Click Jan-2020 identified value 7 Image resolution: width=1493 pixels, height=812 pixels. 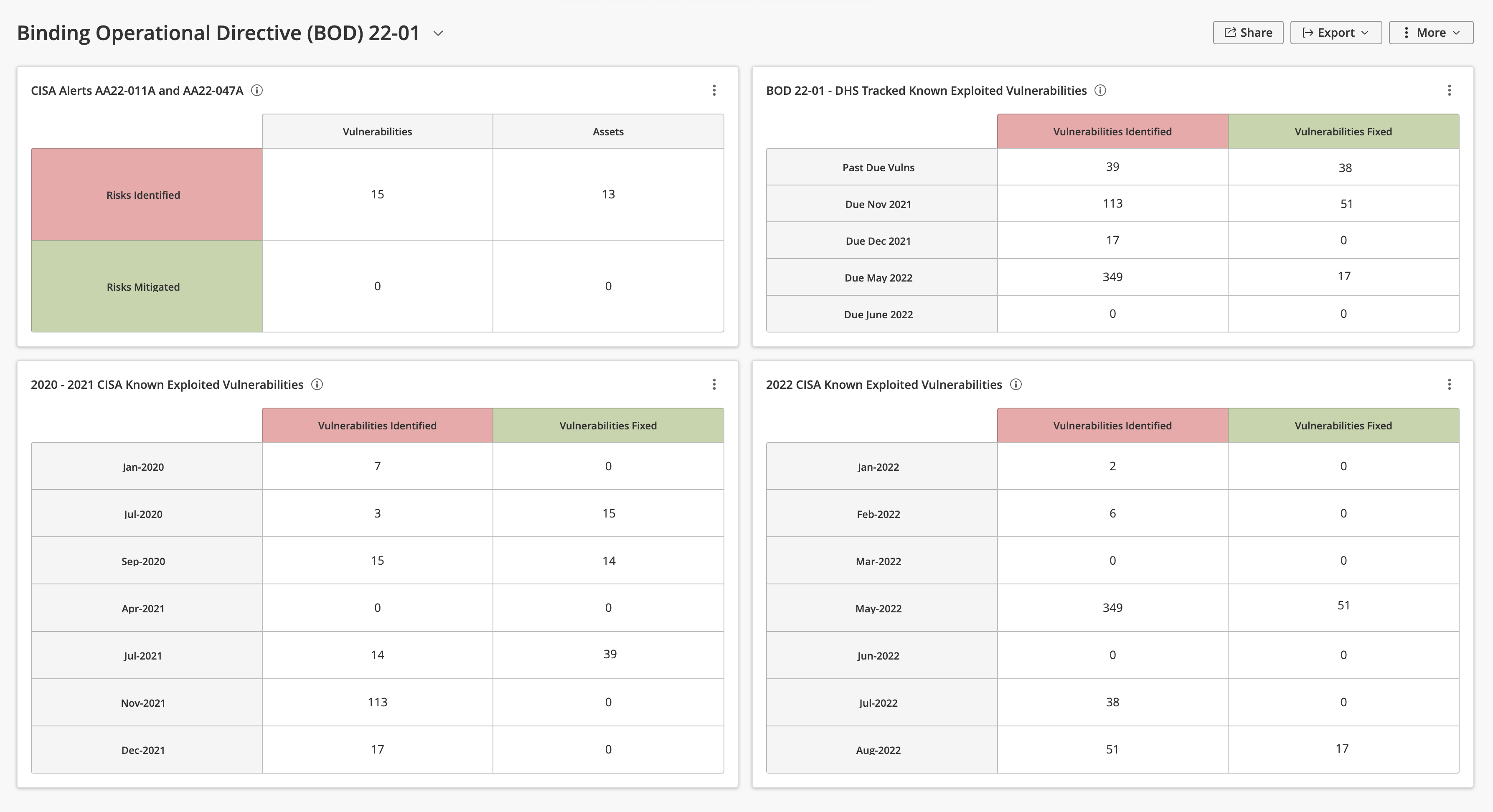click(377, 467)
